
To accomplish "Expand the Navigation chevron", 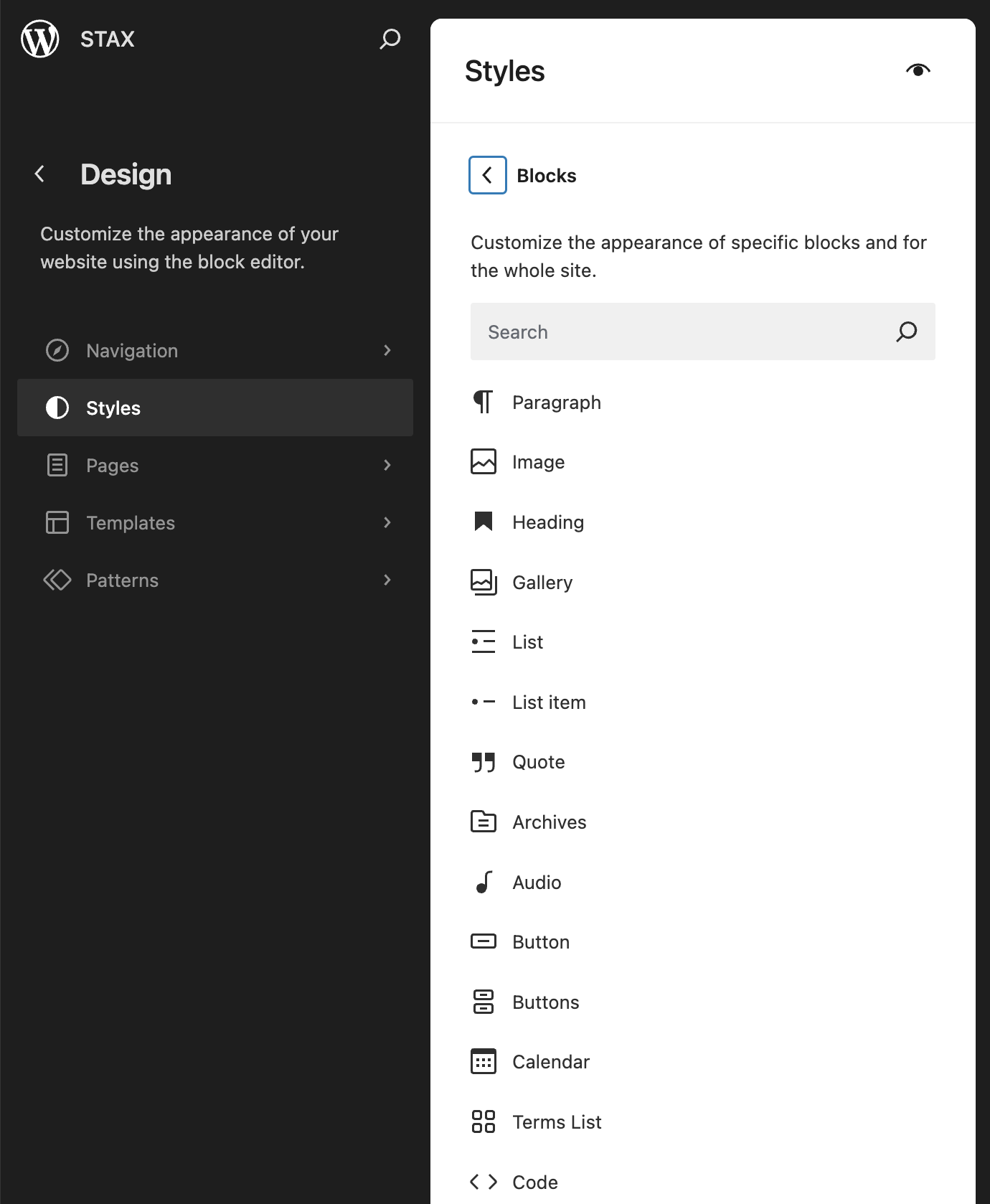I will click(x=387, y=350).
